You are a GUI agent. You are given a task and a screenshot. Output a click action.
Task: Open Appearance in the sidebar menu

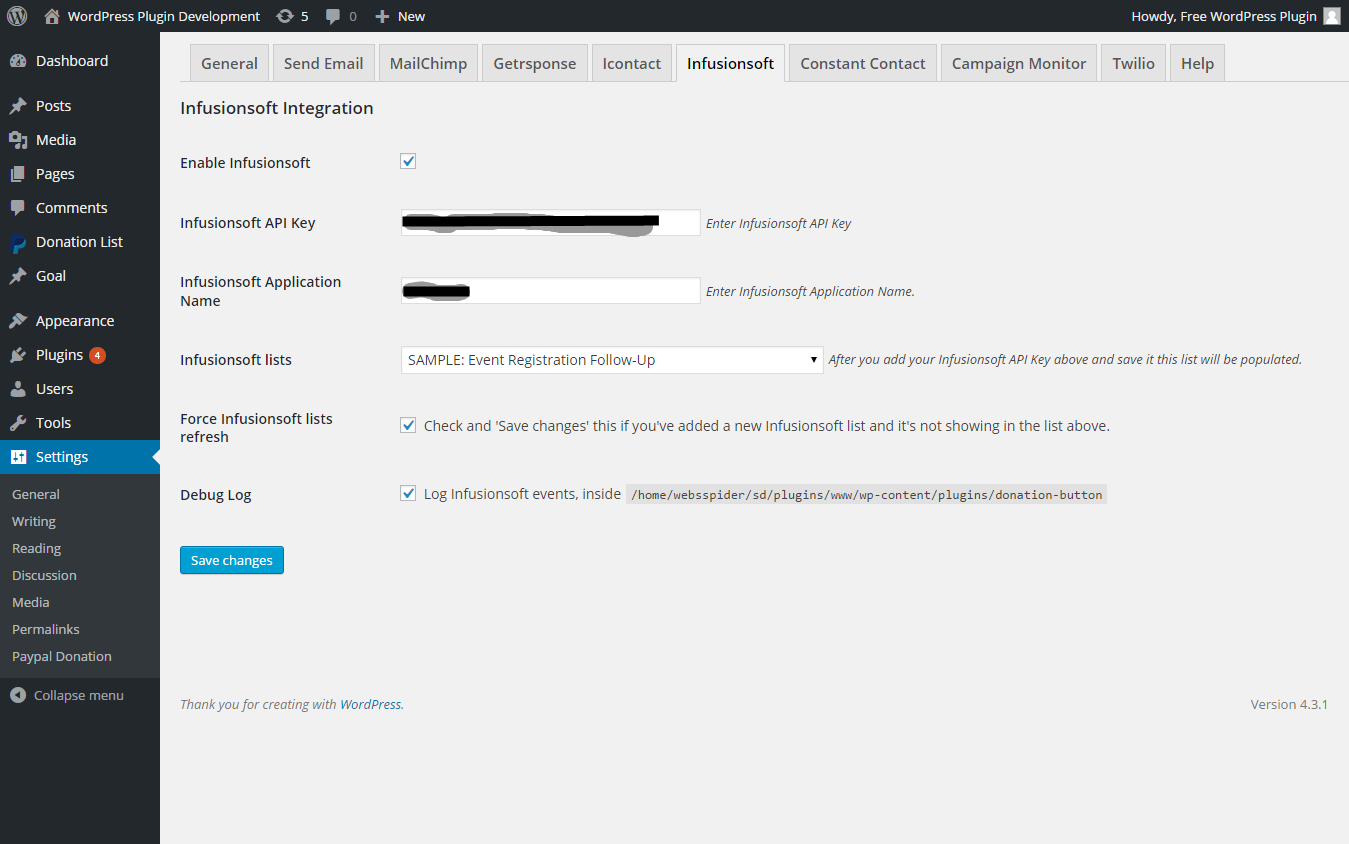(75, 321)
